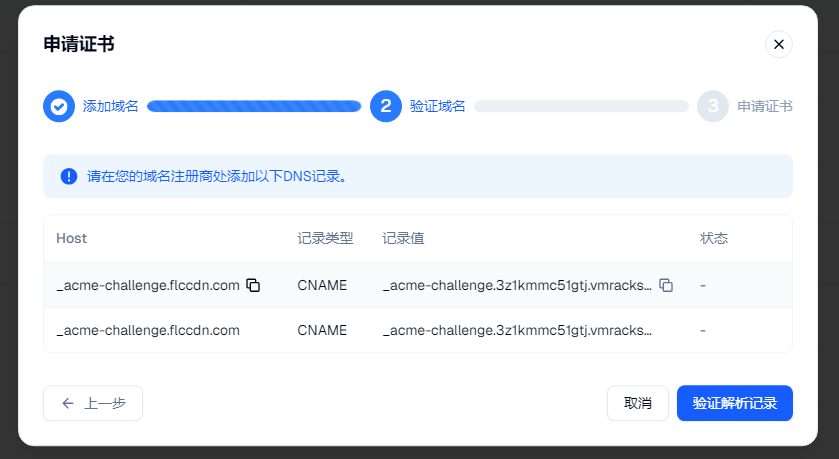Click the Host column header
Screen dimensions: 839x459
pyautogui.click(x=71, y=238)
